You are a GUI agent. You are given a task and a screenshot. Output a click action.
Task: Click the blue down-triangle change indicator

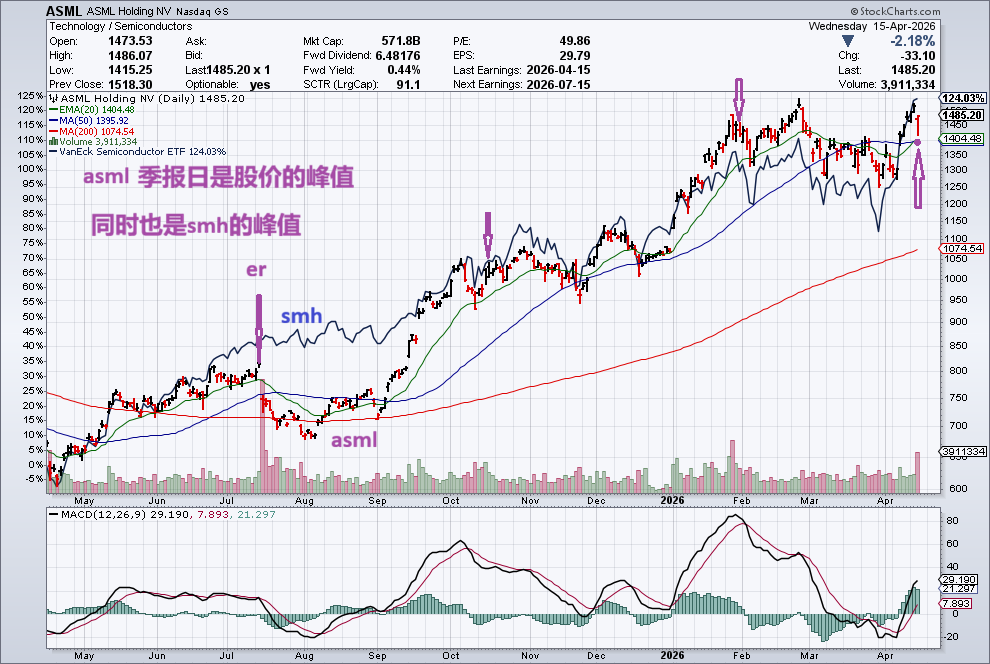point(848,41)
